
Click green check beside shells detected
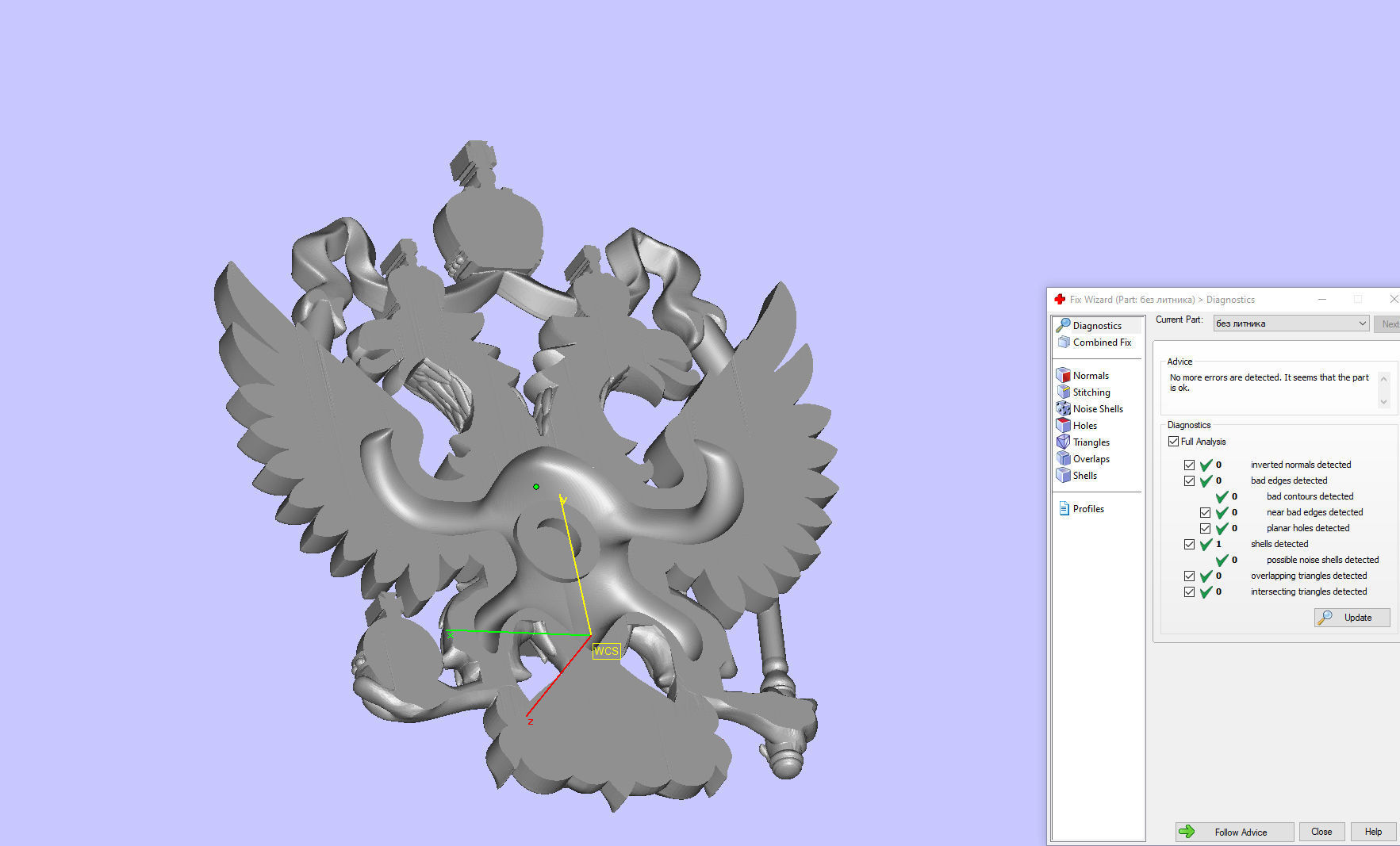click(1206, 544)
